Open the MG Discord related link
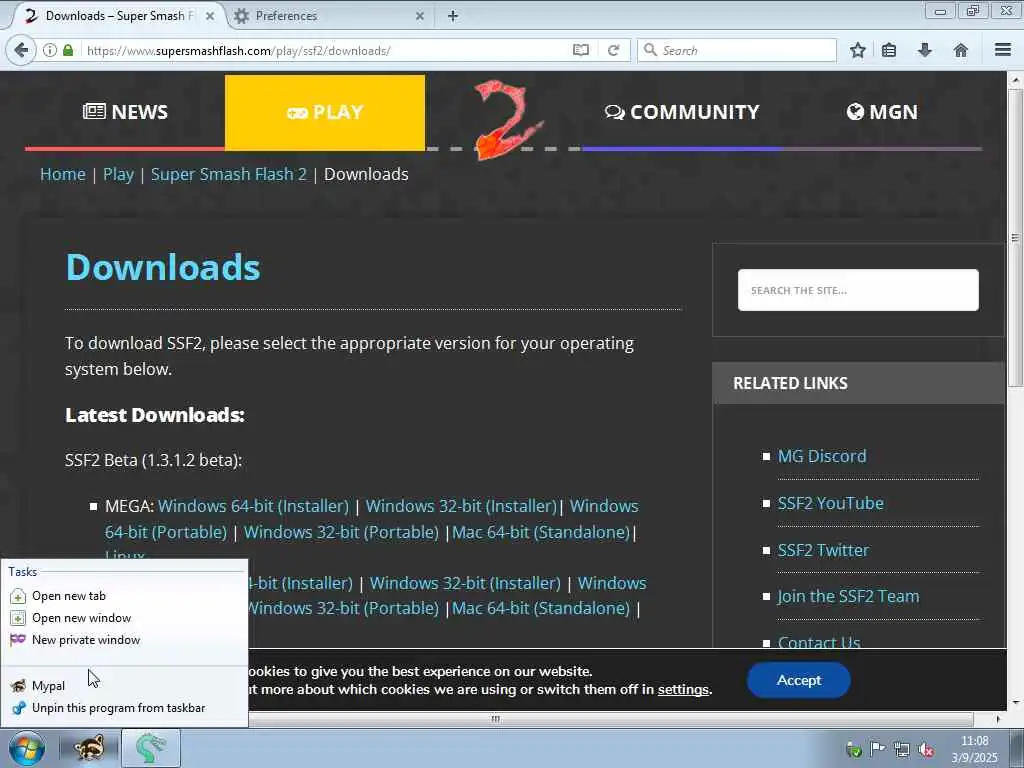The height and width of the screenshot is (768, 1024). click(822, 456)
